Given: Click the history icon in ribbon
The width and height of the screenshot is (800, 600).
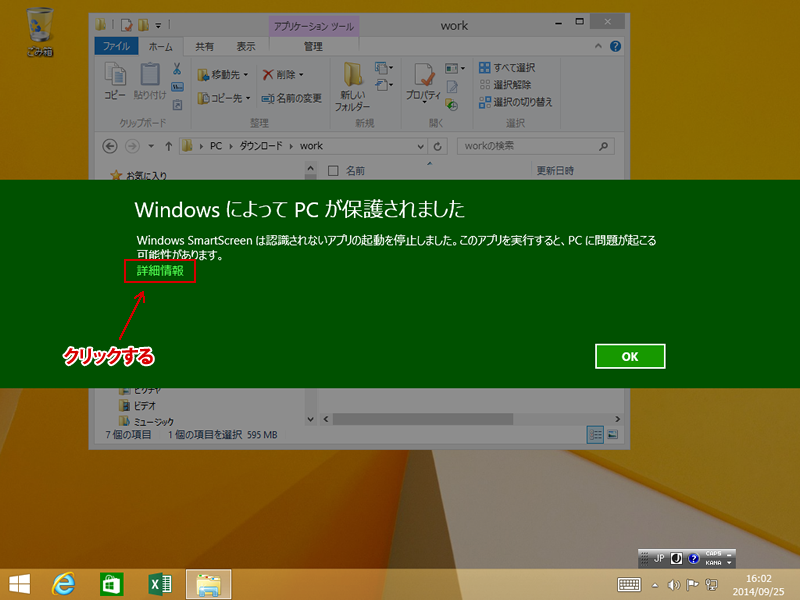Looking at the screenshot, I should point(452,105).
